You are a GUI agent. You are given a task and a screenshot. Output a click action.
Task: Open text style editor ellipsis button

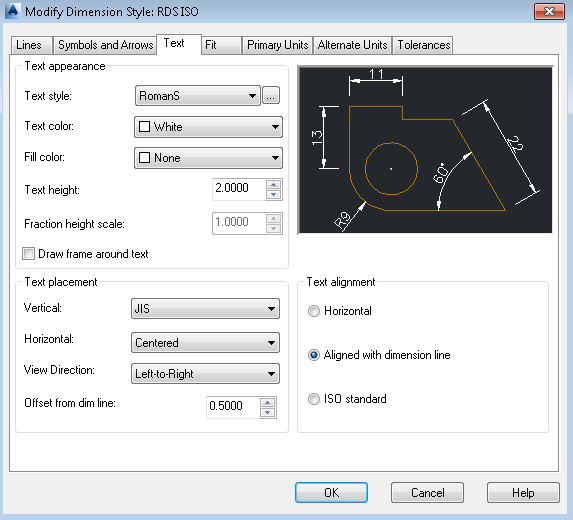(271, 96)
